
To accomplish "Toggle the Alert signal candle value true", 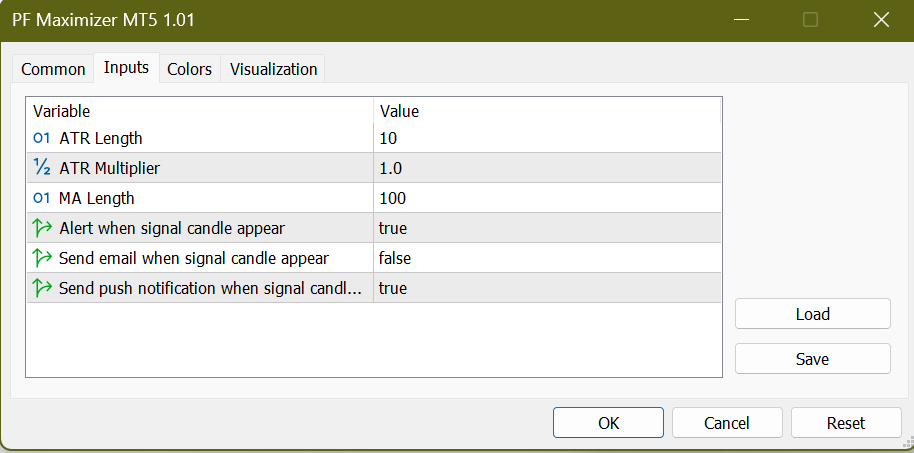I will click(x=546, y=228).
